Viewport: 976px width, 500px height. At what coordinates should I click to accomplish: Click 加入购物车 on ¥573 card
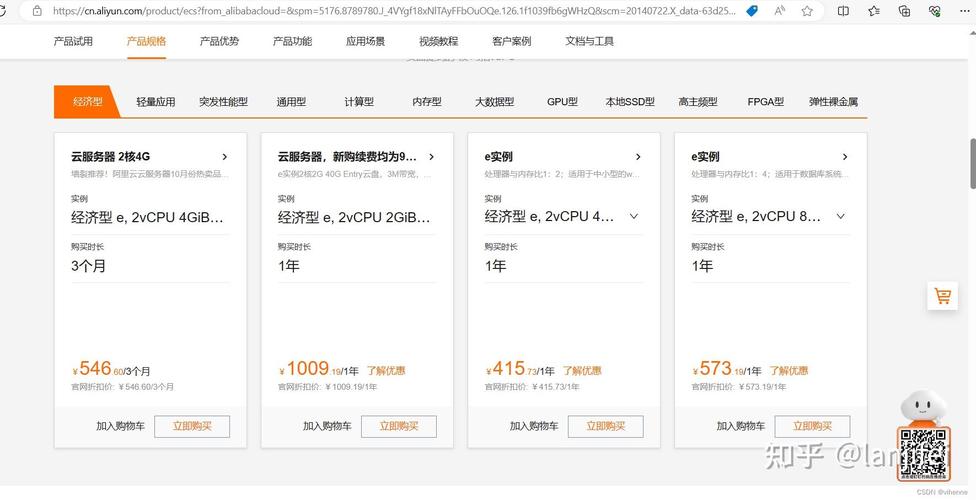[x=740, y=427]
